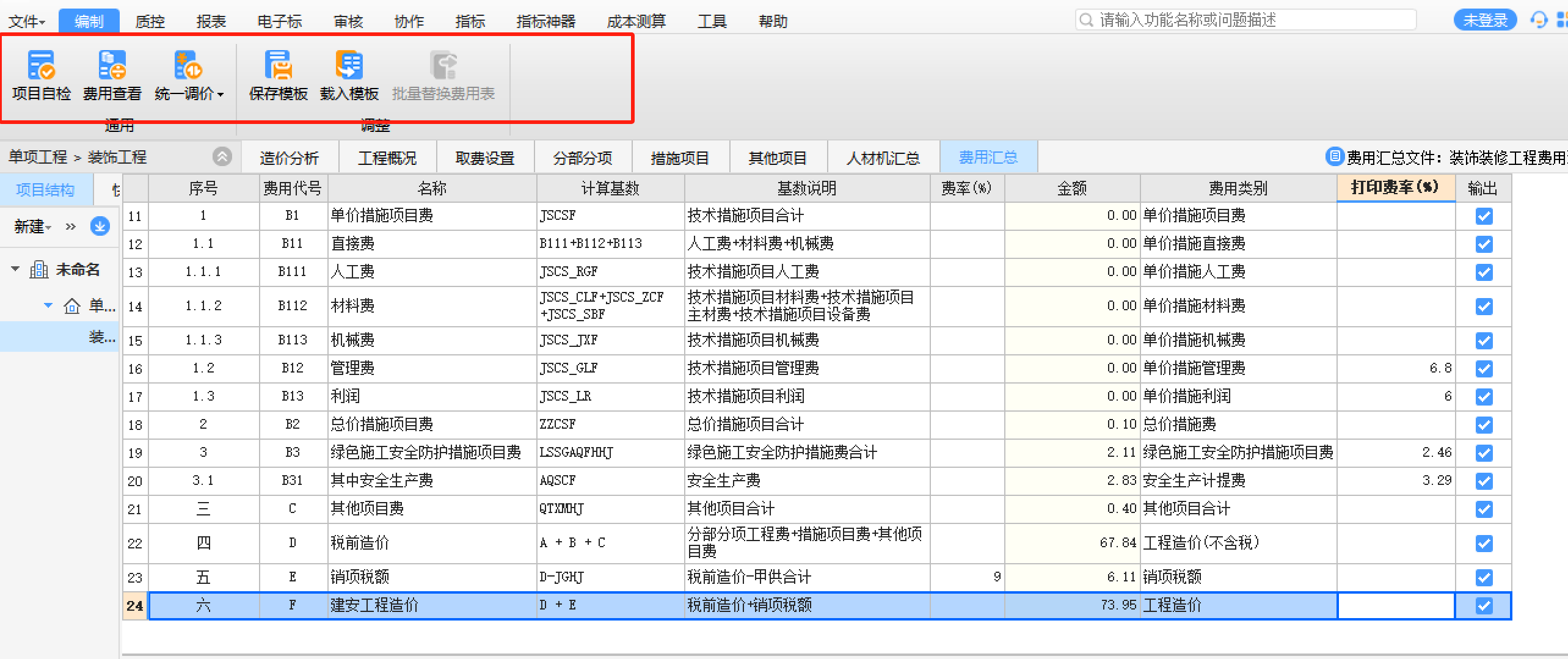Edit the 打印费率 cell of 建安工程造价 row
This screenshot has width=1568, height=659.
point(1396,605)
